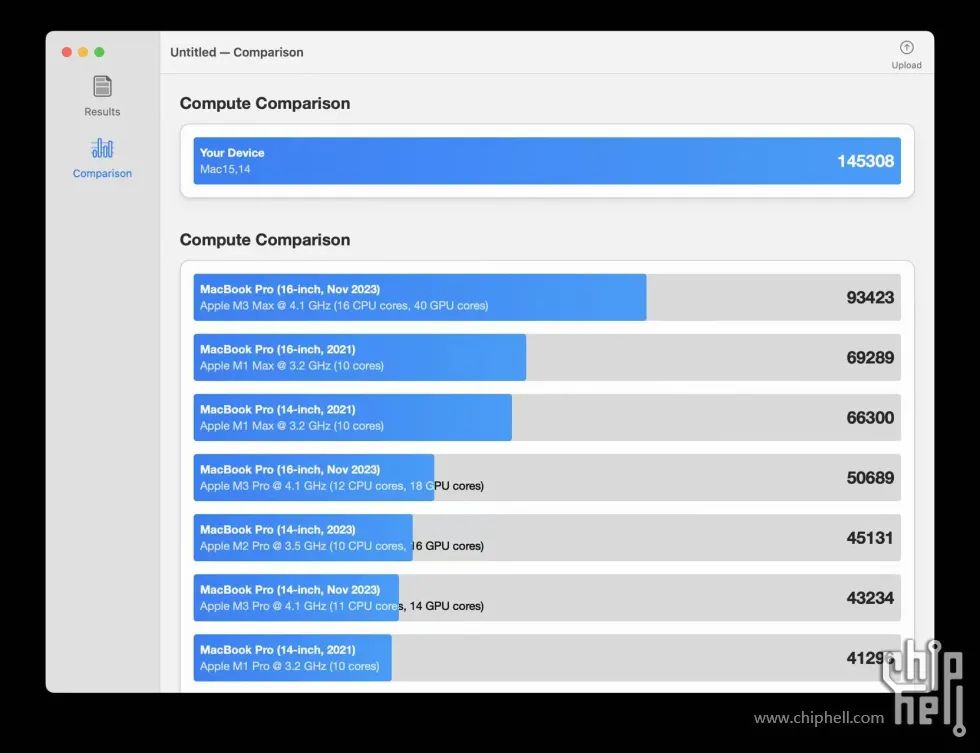Click the "Untitled — Comparison" window title

tap(237, 52)
